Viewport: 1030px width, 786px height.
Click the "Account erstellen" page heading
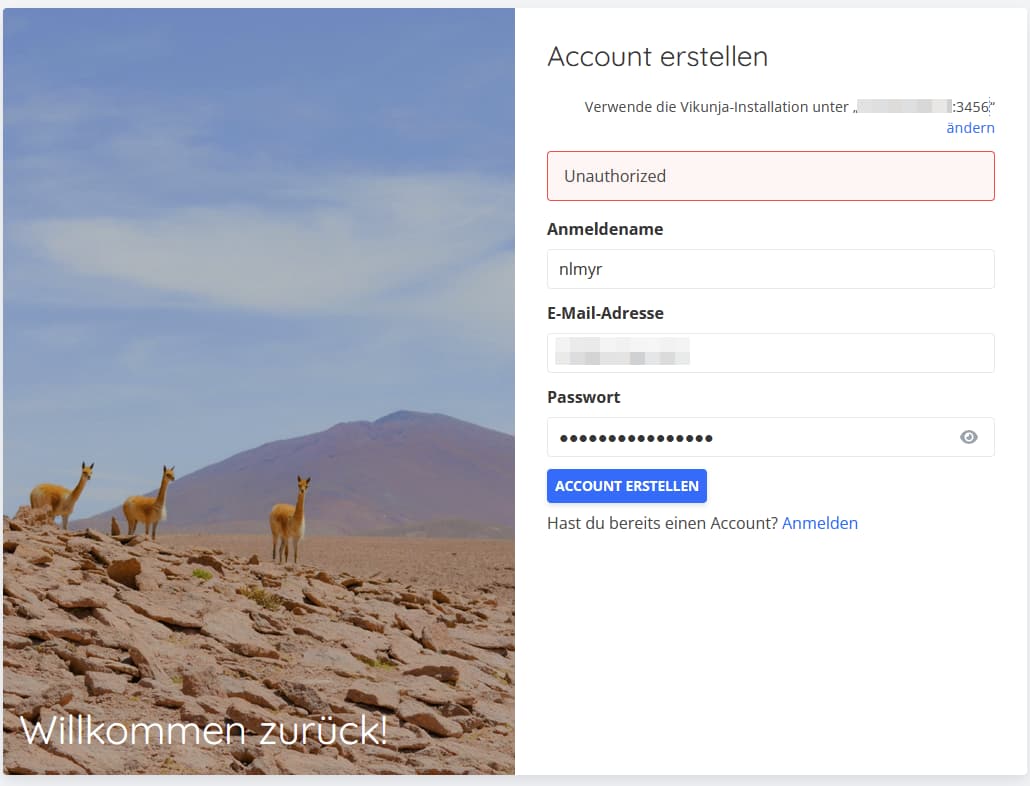click(658, 57)
